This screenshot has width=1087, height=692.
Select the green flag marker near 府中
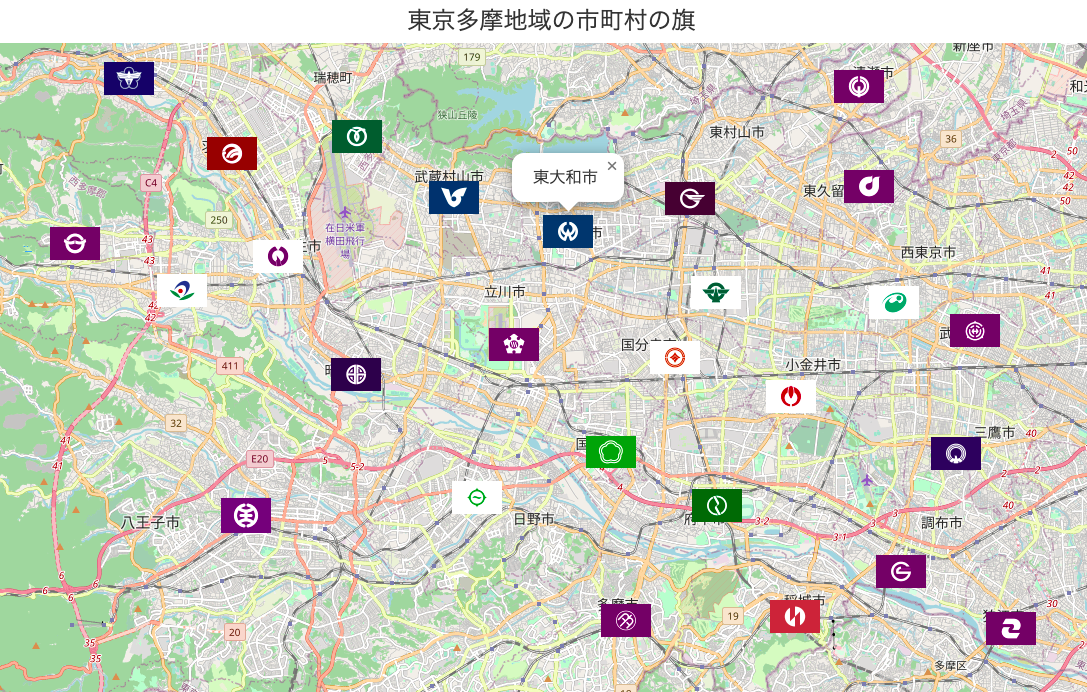(x=717, y=506)
